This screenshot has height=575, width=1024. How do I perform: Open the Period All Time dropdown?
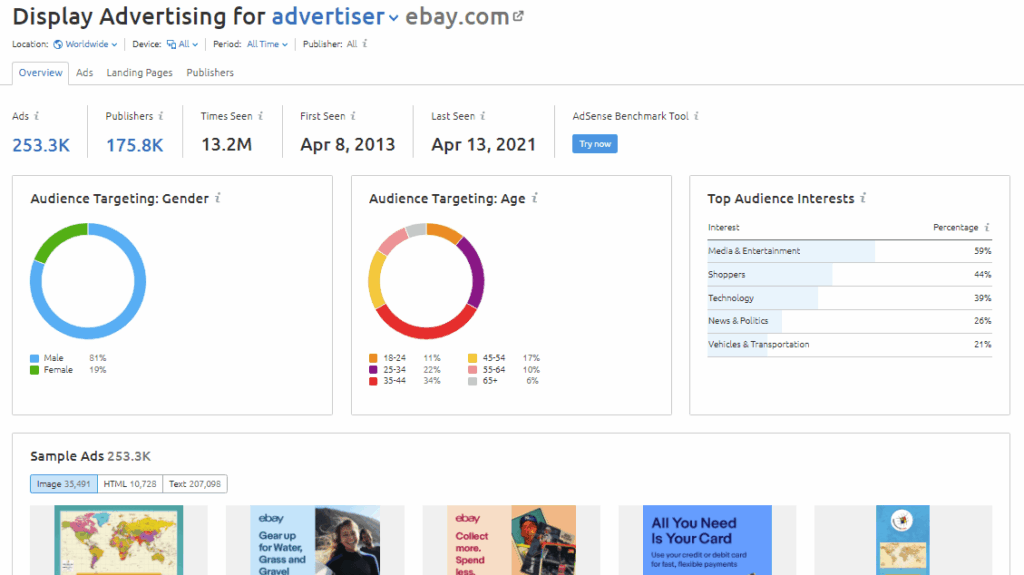267,44
